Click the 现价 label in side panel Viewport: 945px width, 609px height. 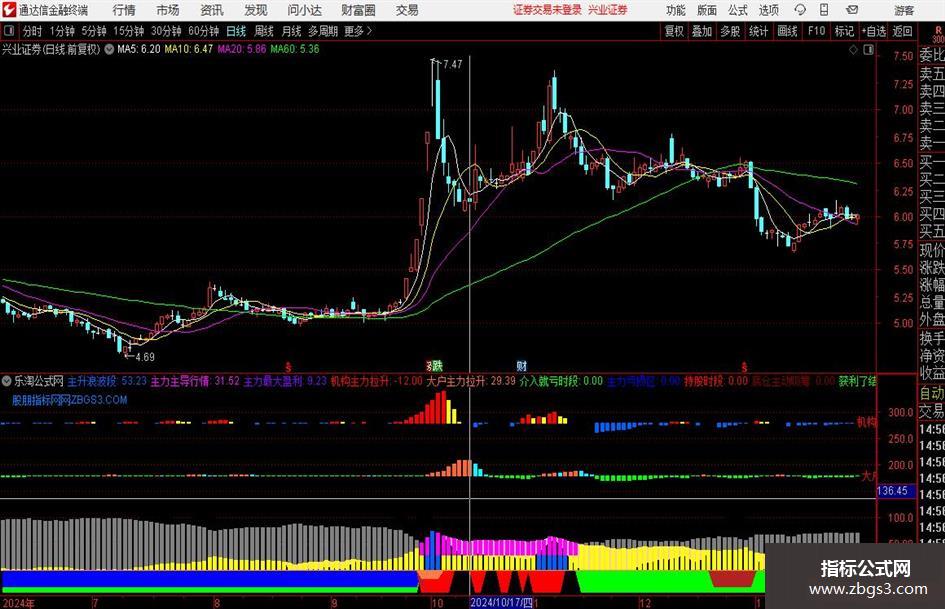(932, 250)
